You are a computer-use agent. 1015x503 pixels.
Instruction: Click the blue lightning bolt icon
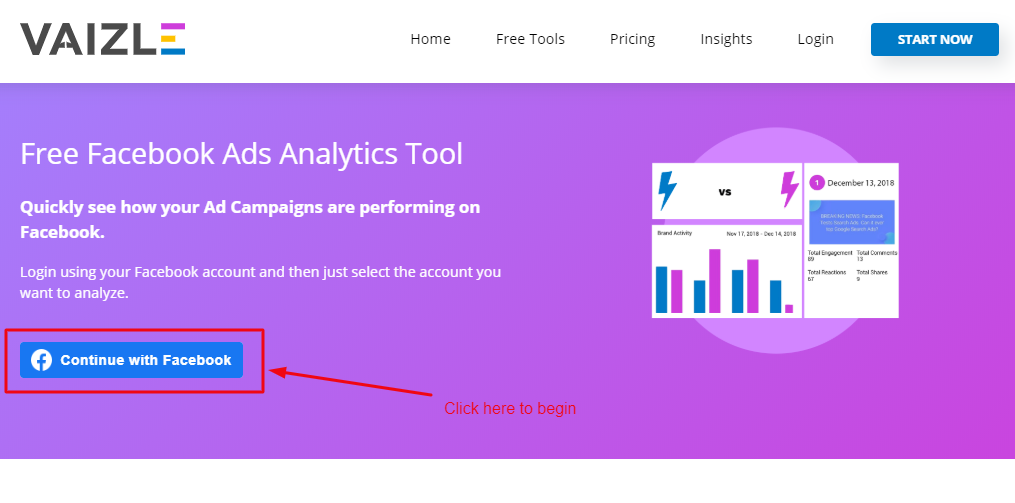667,191
